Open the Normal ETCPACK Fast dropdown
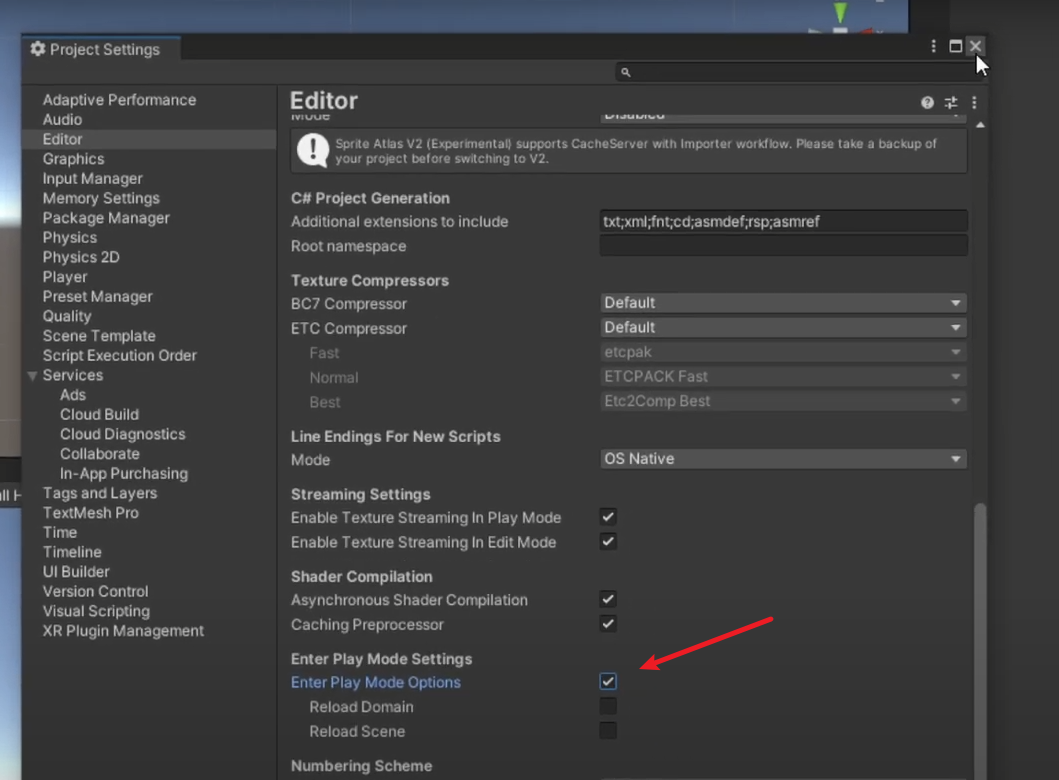 (783, 376)
